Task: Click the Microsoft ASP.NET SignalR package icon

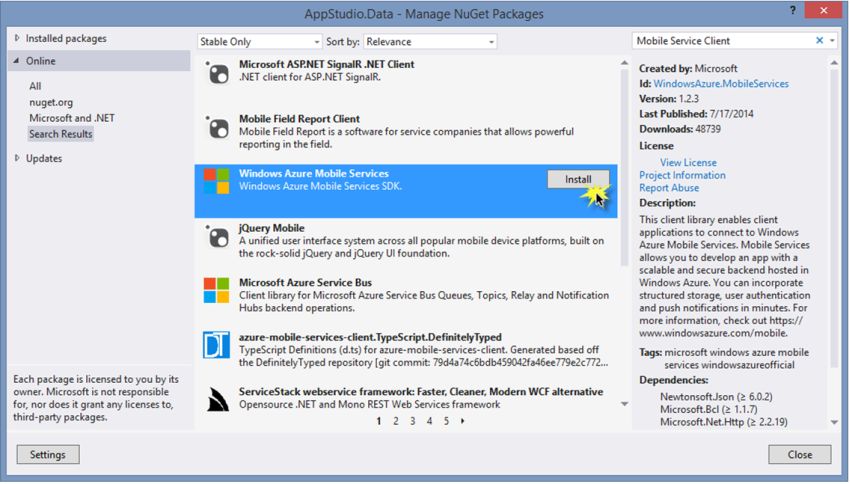Action: click(x=218, y=73)
